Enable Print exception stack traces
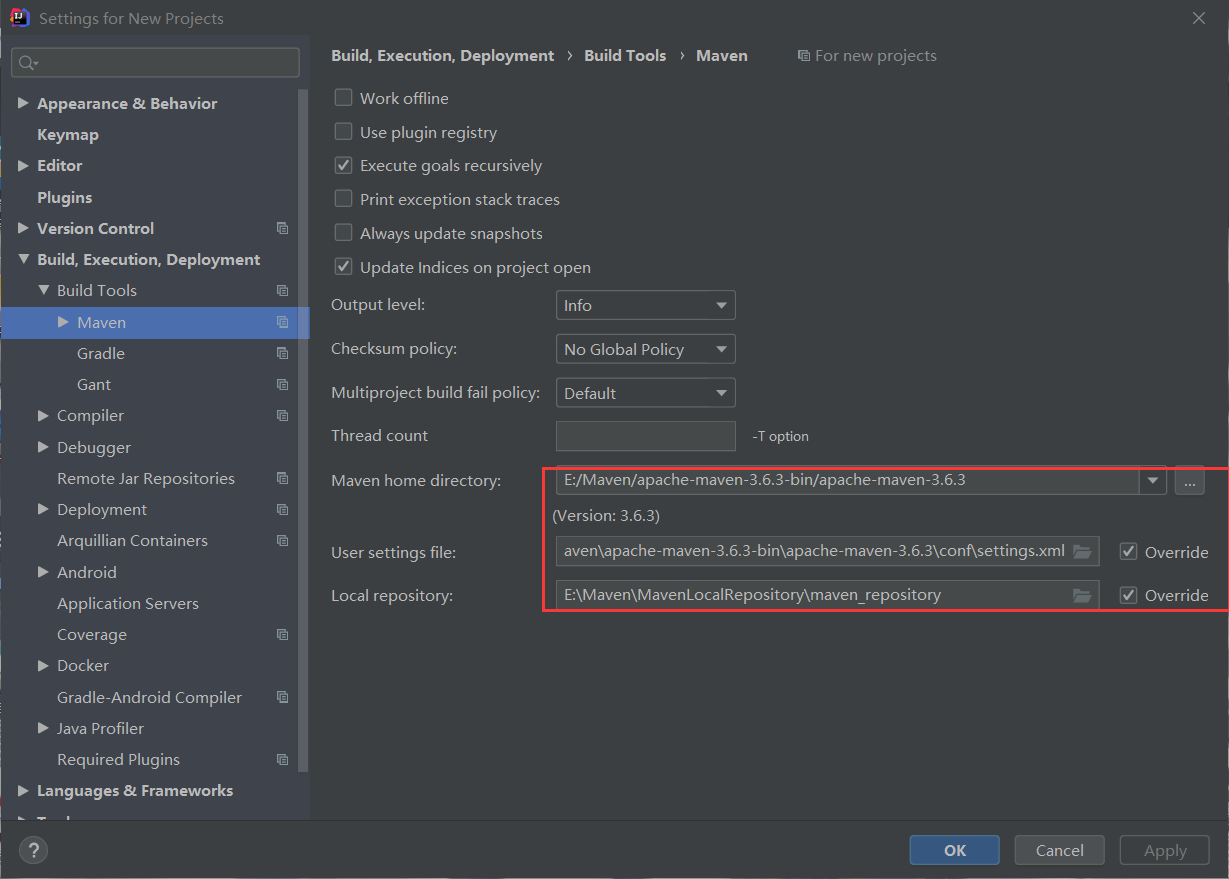The width and height of the screenshot is (1229, 879). pos(343,199)
